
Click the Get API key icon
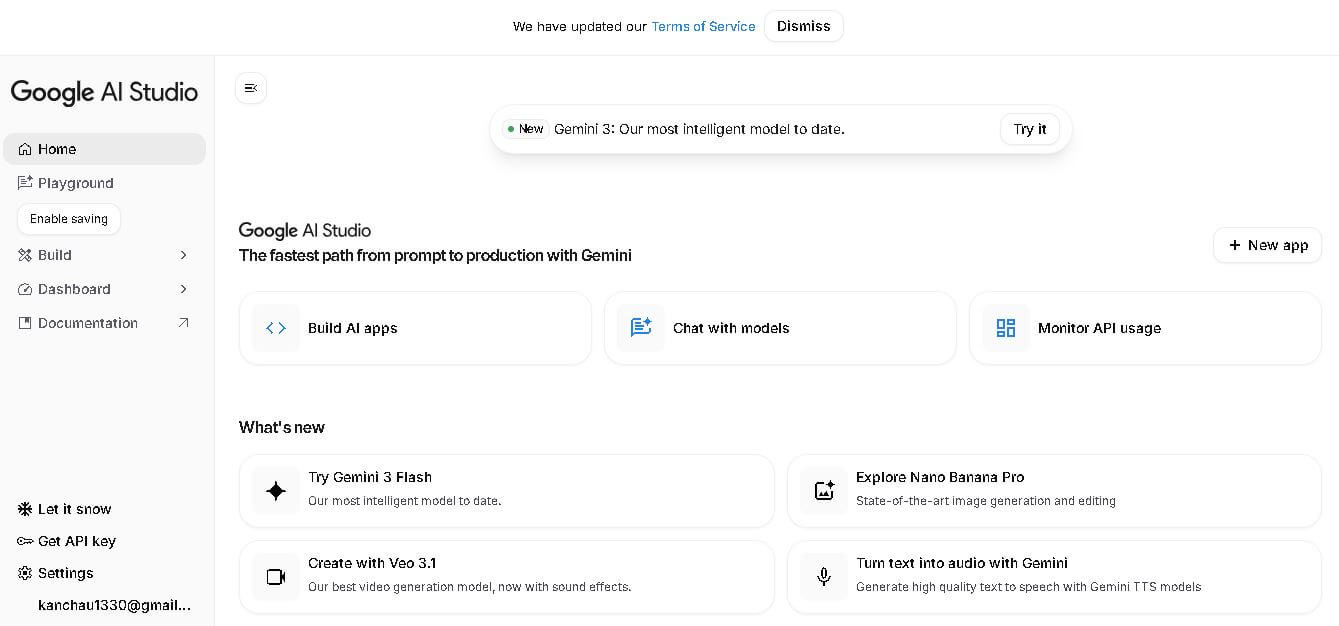(x=24, y=541)
